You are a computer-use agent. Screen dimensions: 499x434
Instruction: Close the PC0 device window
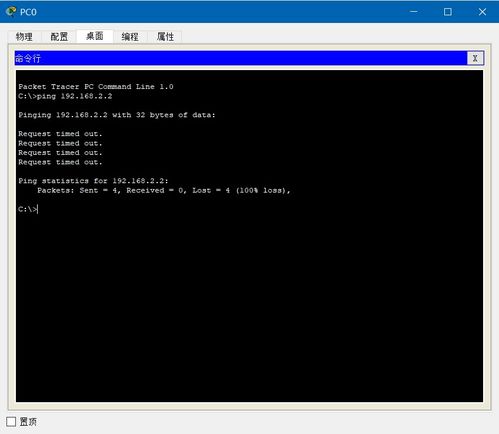click(482, 12)
